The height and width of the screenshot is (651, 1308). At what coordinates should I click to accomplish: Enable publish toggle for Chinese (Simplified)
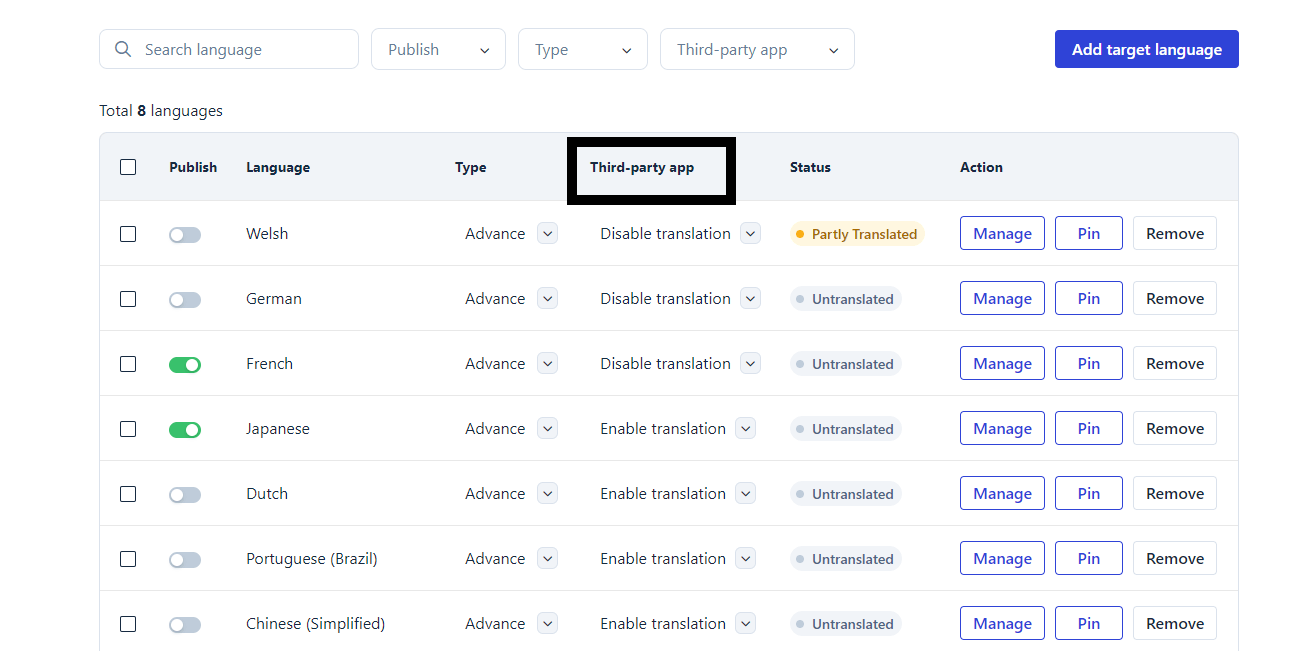pyautogui.click(x=185, y=625)
